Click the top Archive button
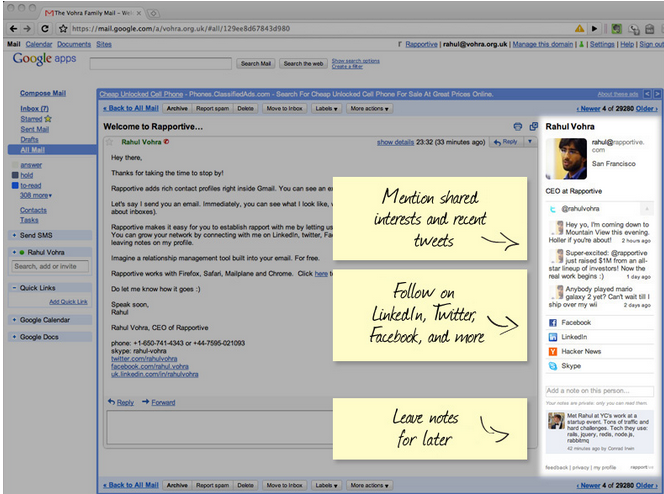This screenshot has height=494, width=664. [177, 108]
